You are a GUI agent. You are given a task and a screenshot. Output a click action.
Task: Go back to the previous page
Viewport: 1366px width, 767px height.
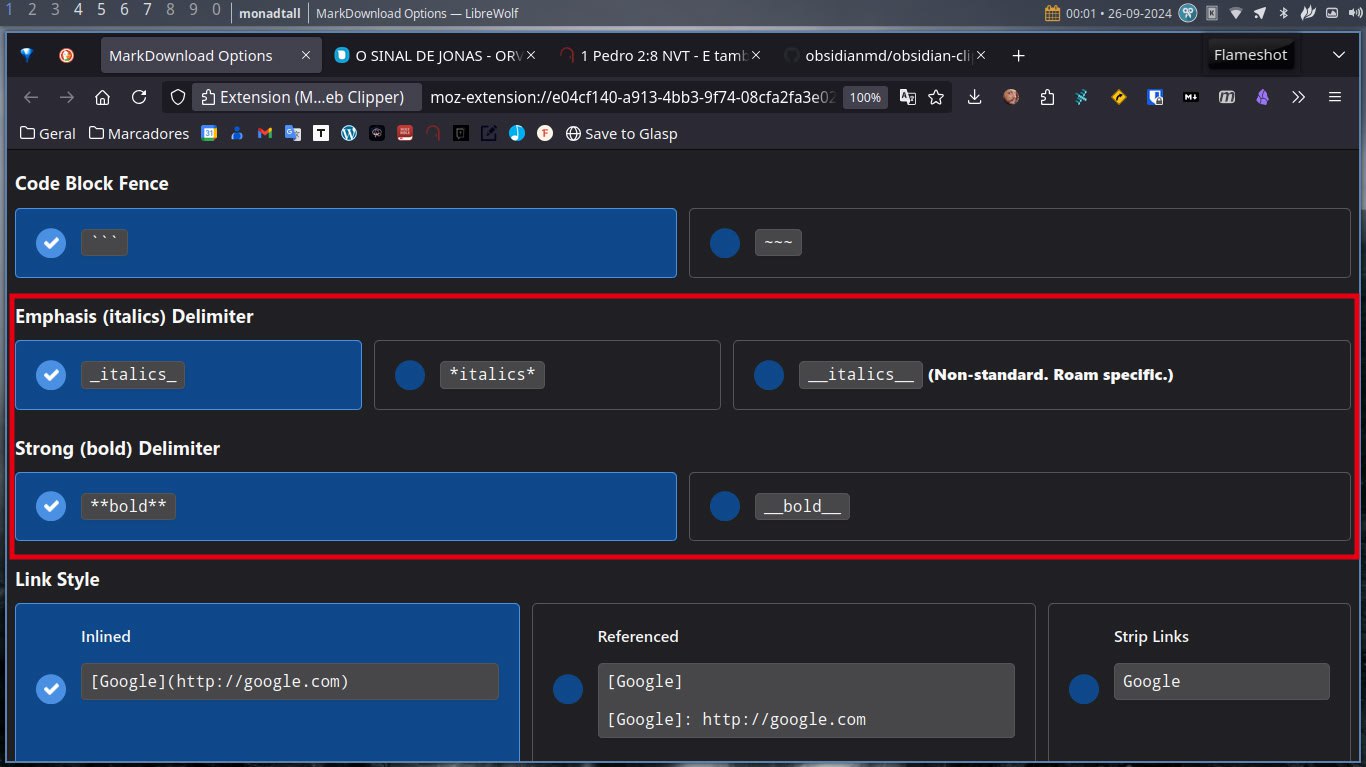point(31,97)
